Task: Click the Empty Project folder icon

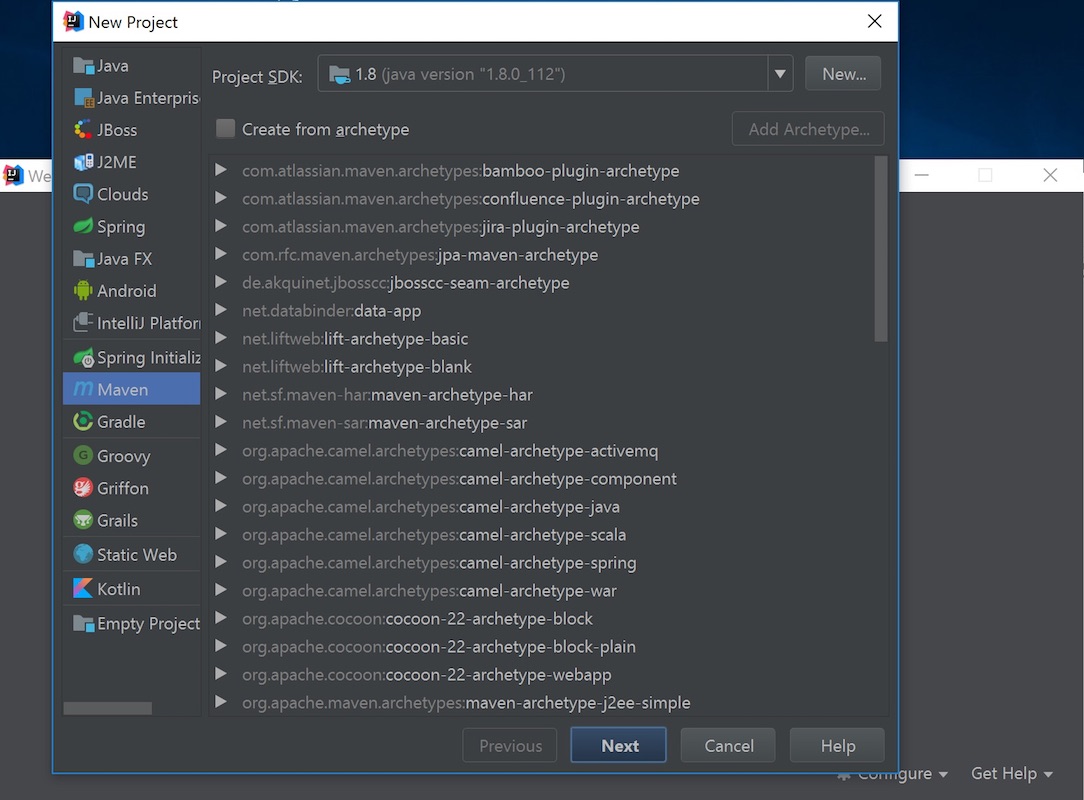Action: pyautogui.click(x=83, y=623)
